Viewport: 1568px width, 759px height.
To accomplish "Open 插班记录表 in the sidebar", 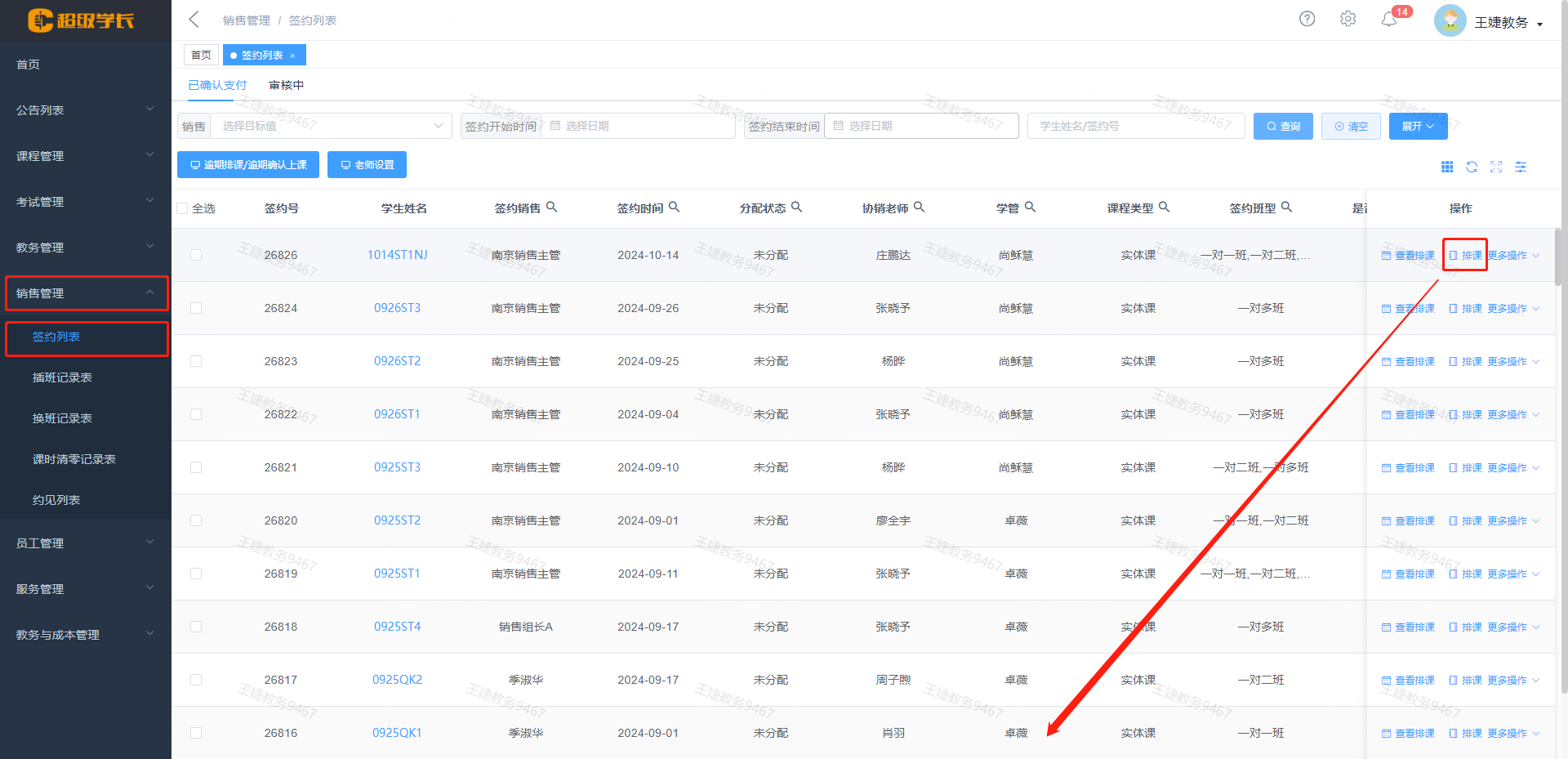I will click(x=62, y=377).
